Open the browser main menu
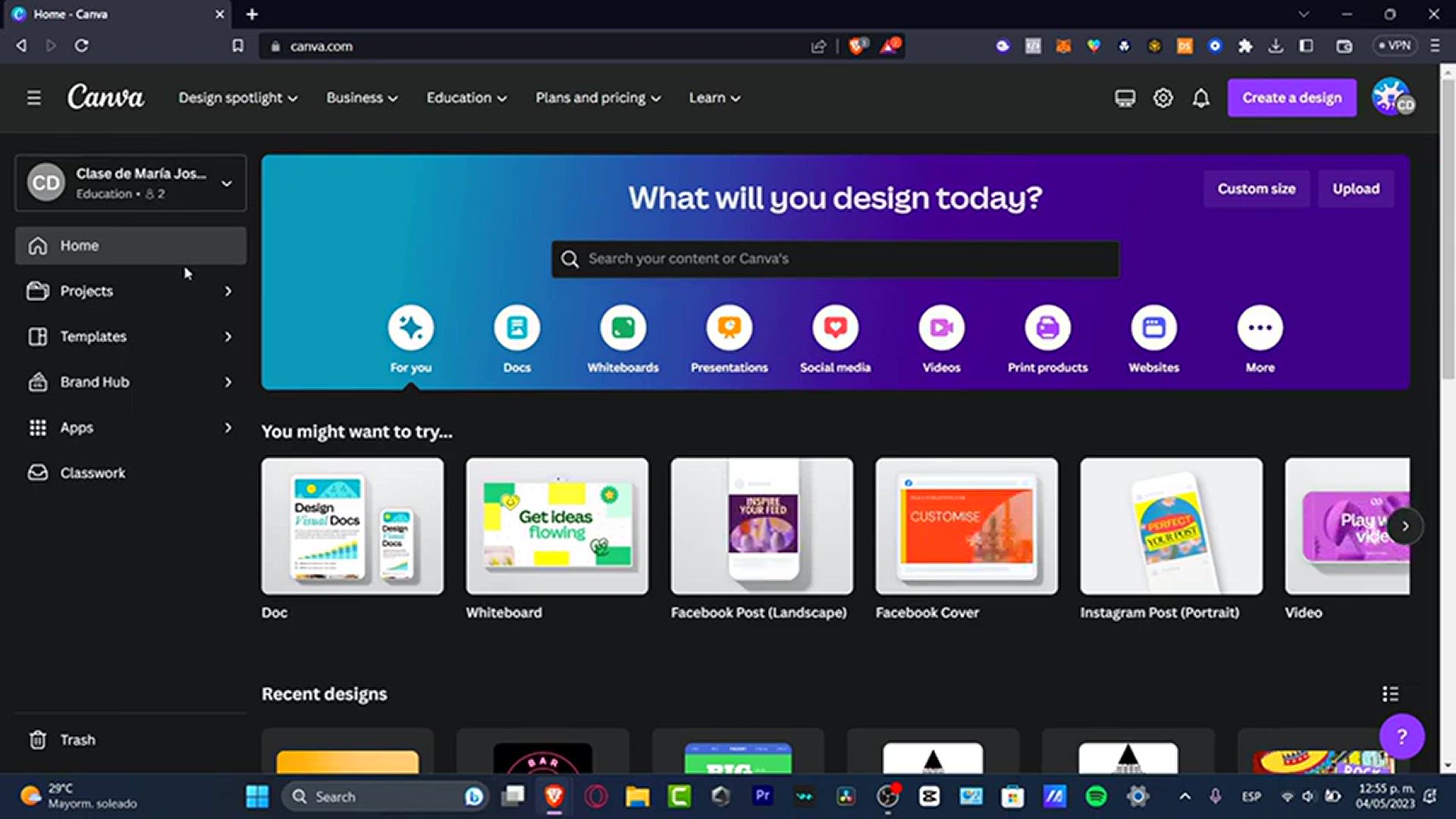 1435,46
